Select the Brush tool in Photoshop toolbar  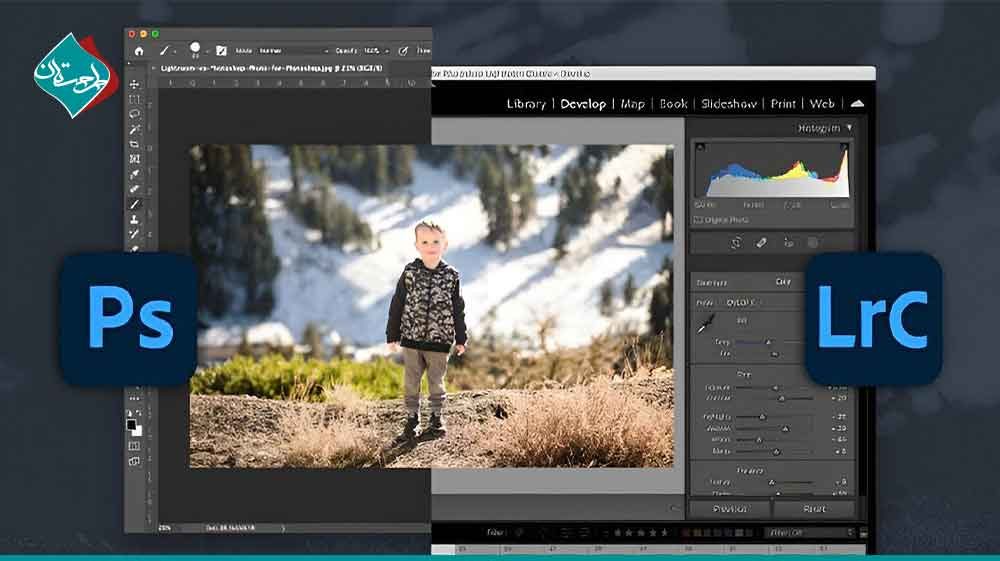134,205
